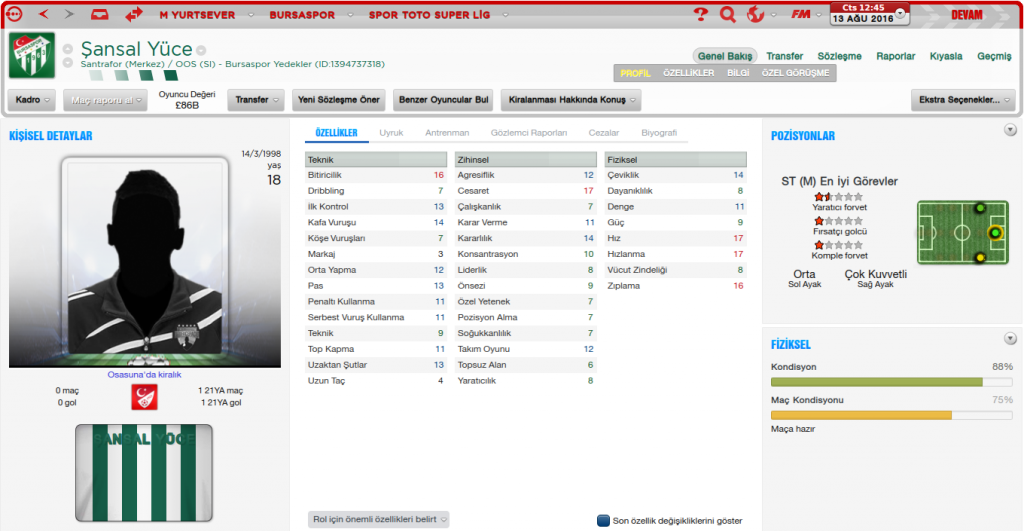Click the FM logo icon

[800, 14]
